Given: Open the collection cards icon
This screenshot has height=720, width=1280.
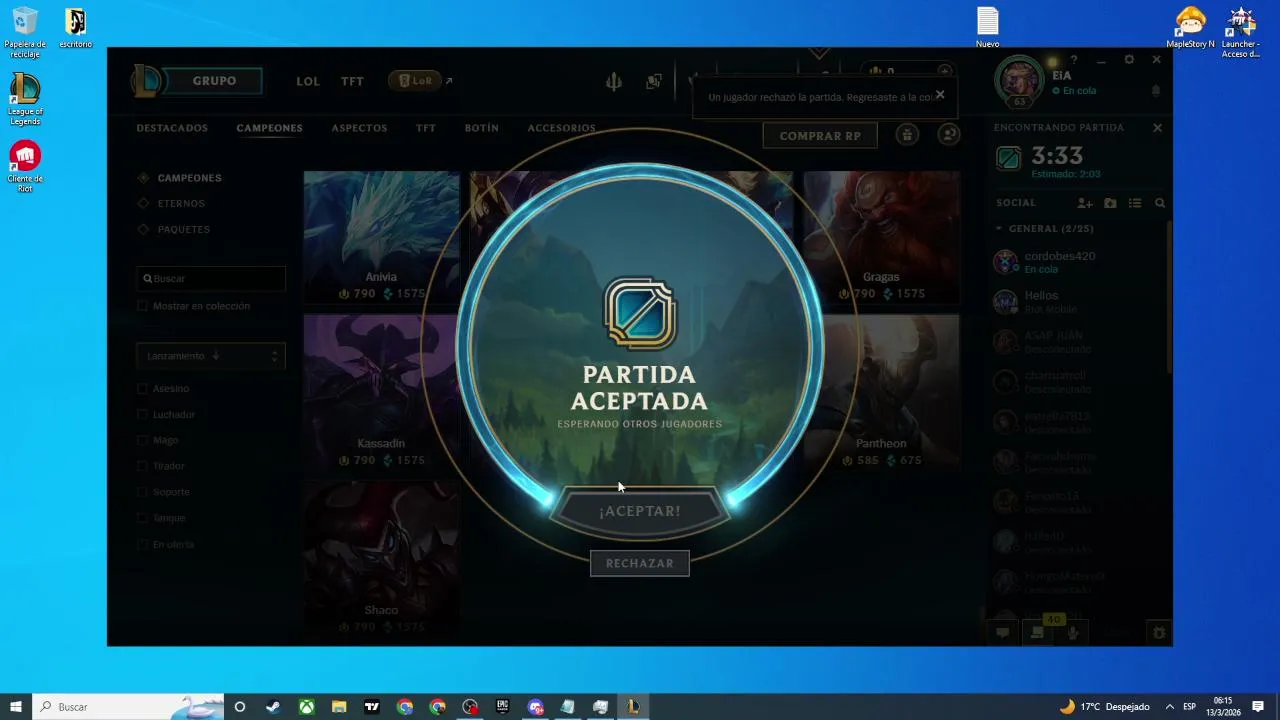Looking at the screenshot, I should [x=653, y=82].
